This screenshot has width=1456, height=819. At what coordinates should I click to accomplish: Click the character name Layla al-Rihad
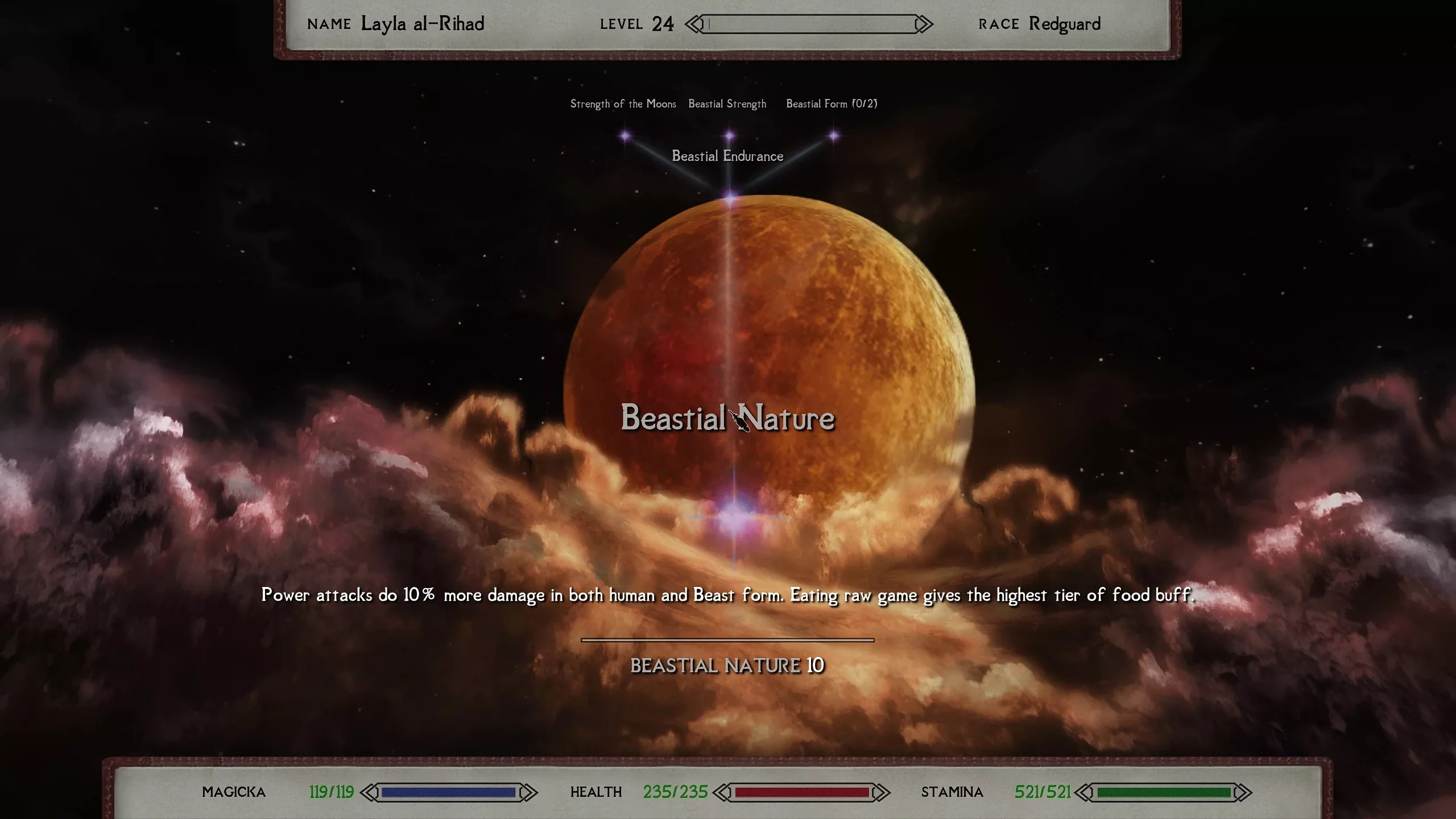point(423,24)
